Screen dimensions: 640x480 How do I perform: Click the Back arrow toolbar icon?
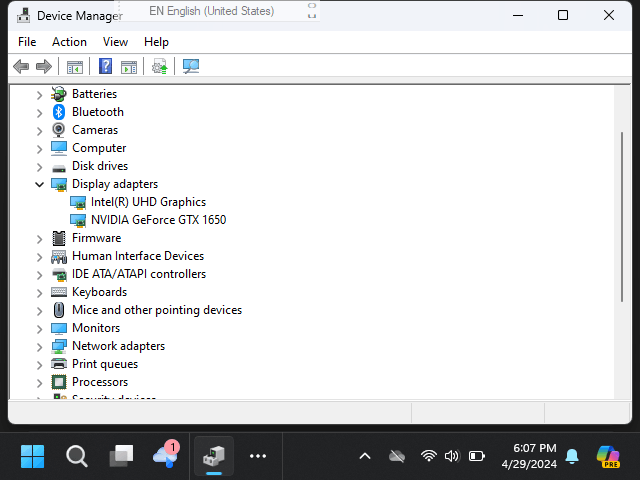21,66
